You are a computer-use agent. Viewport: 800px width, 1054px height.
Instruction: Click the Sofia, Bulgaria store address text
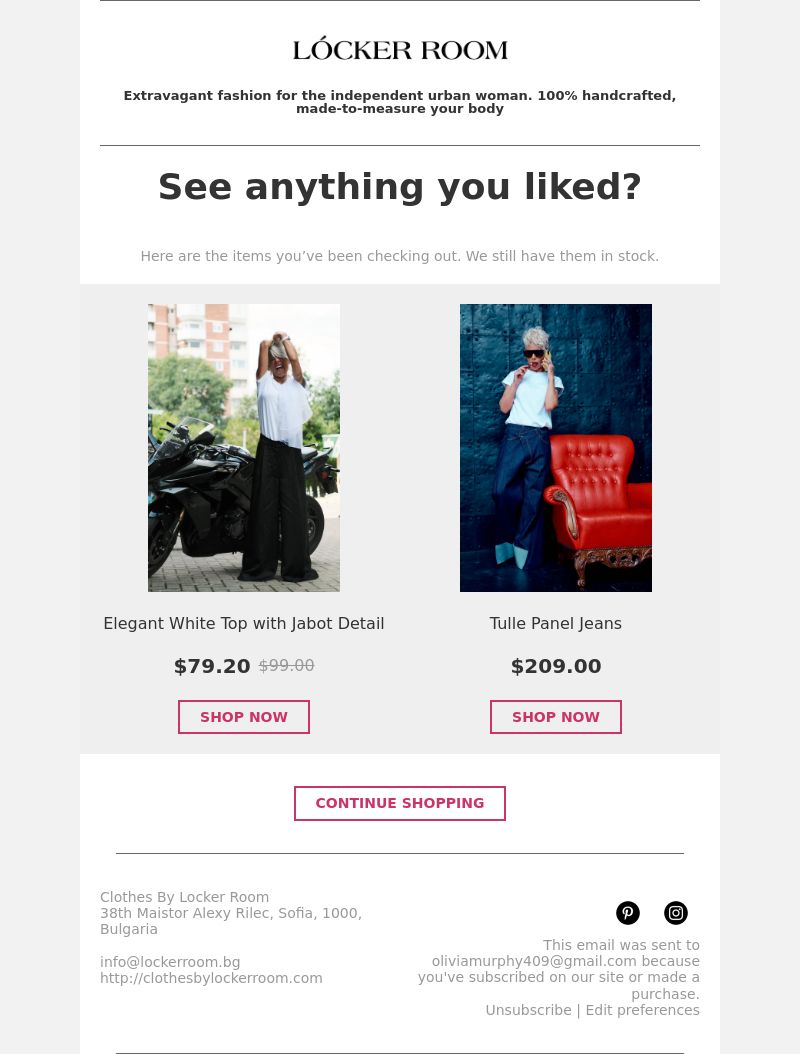(231, 921)
